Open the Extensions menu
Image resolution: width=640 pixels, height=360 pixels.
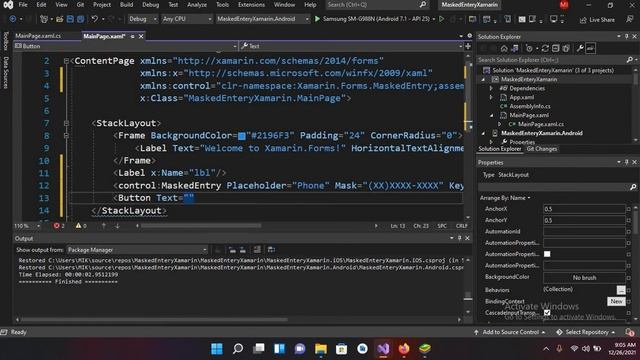click(x=251, y=5)
